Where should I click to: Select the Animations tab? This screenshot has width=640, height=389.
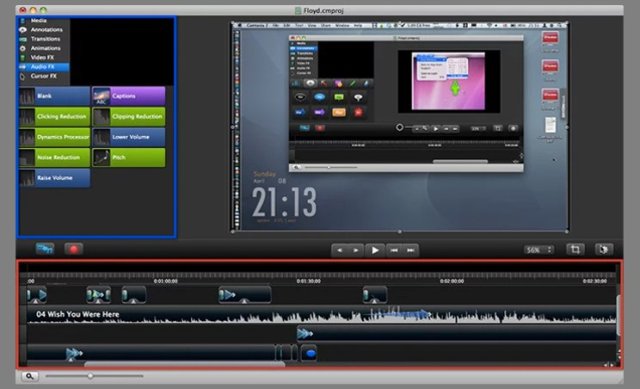pyautogui.click(x=44, y=48)
